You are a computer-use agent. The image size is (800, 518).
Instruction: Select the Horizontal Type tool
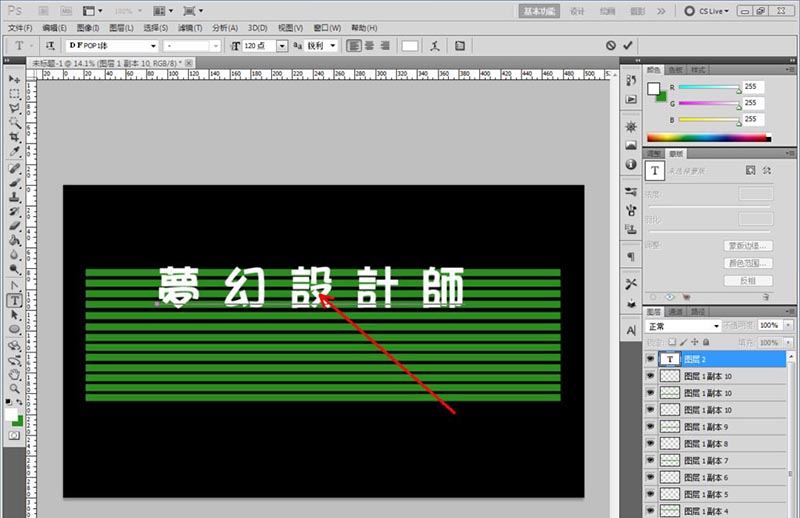point(14,301)
